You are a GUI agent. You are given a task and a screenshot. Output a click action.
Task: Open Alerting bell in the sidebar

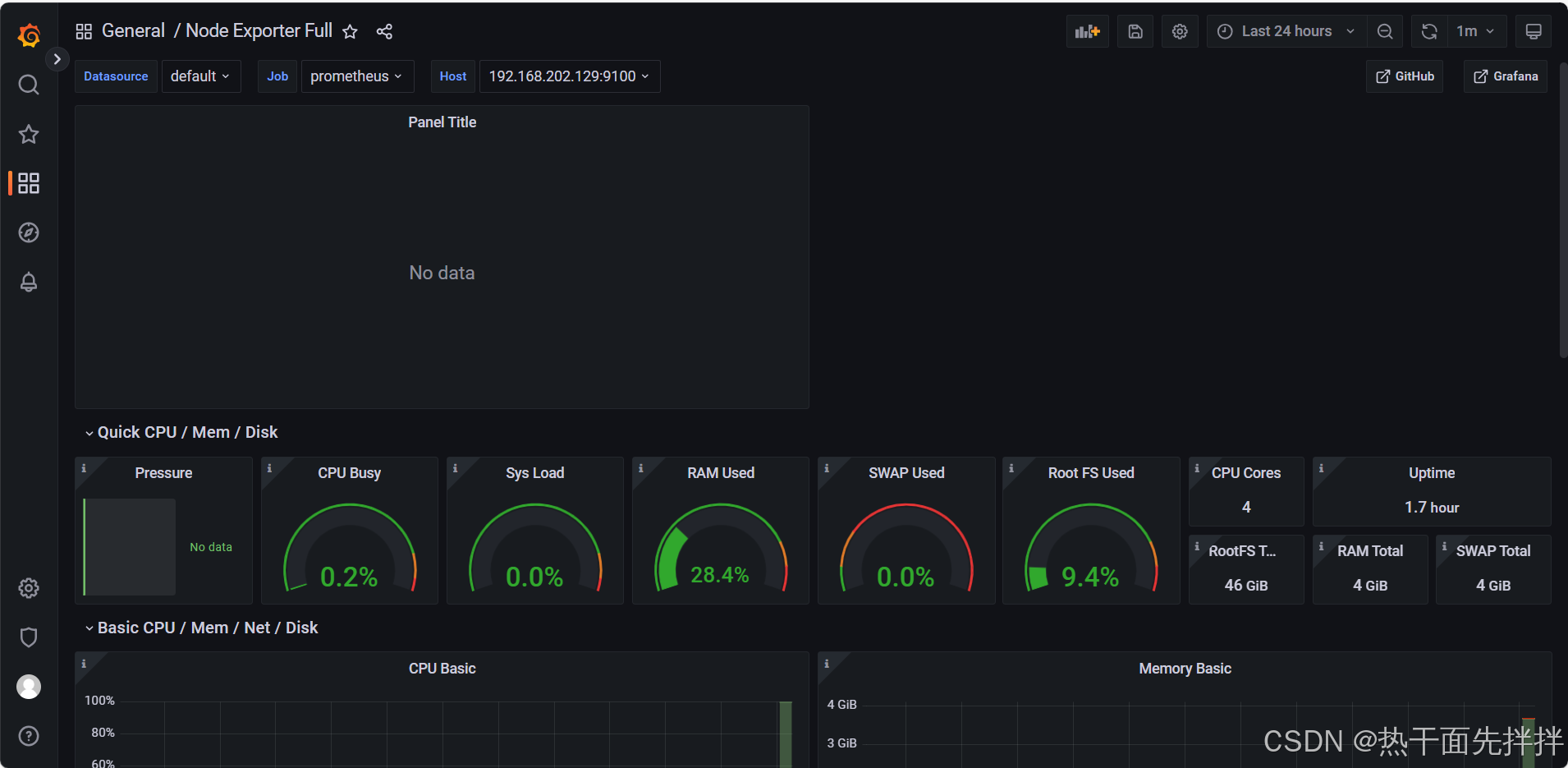29,282
